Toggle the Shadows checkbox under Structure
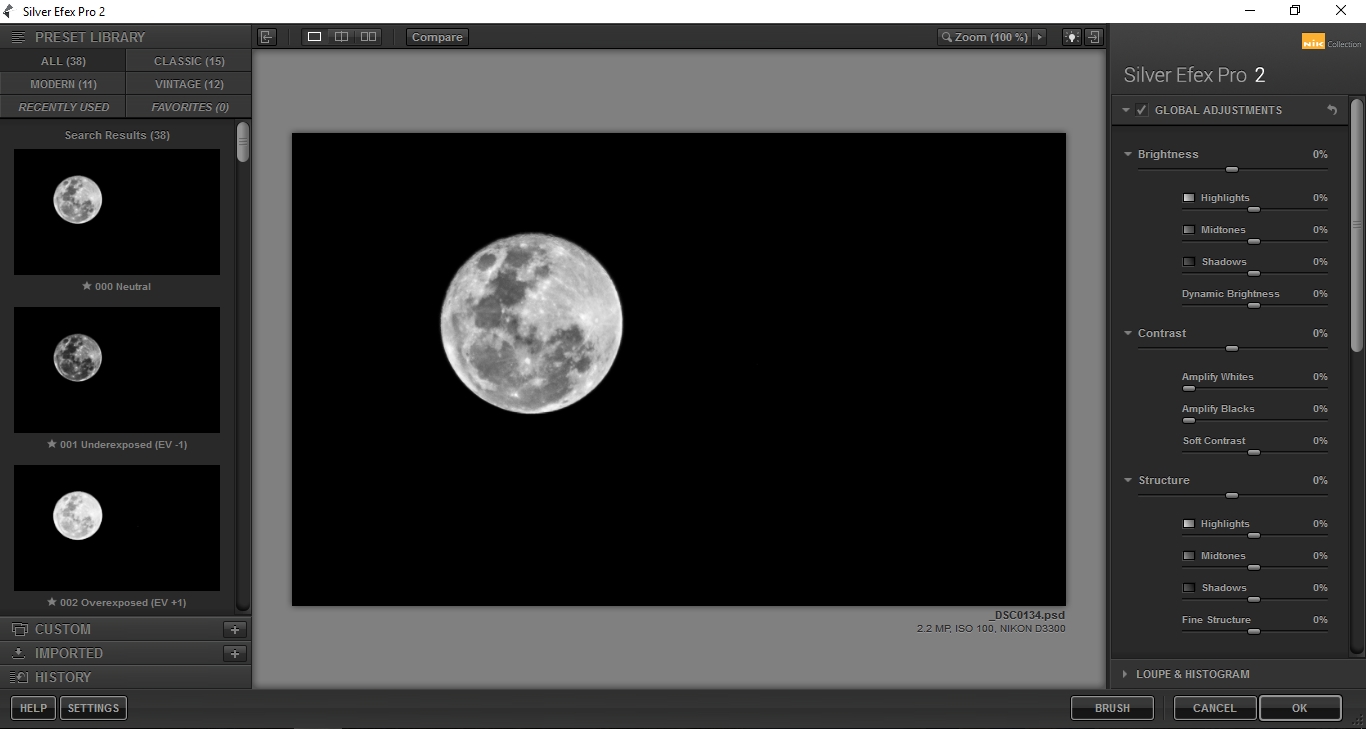 pyautogui.click(x=1190, y=587)
